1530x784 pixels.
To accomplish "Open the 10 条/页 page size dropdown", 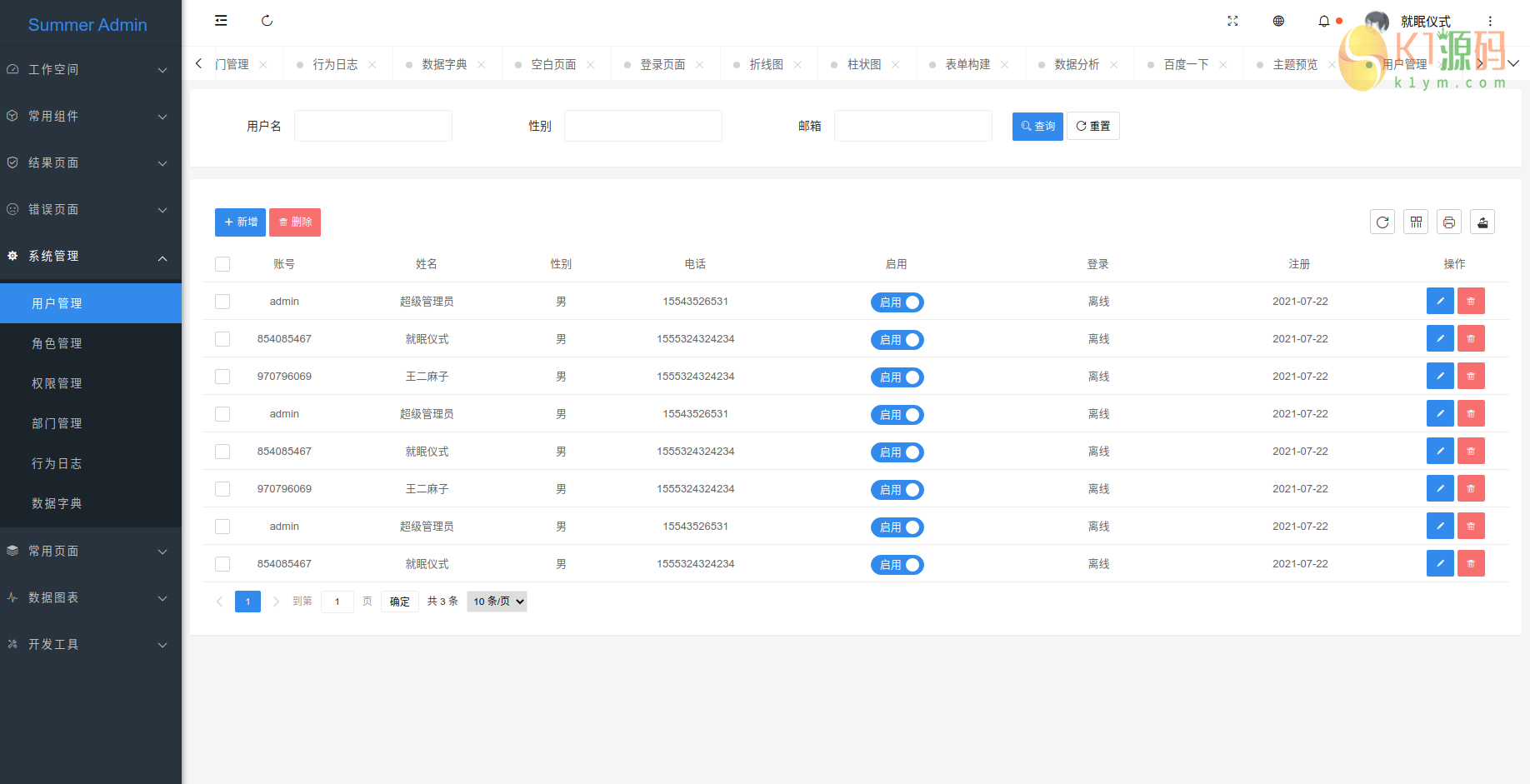I will pos(497,602).
